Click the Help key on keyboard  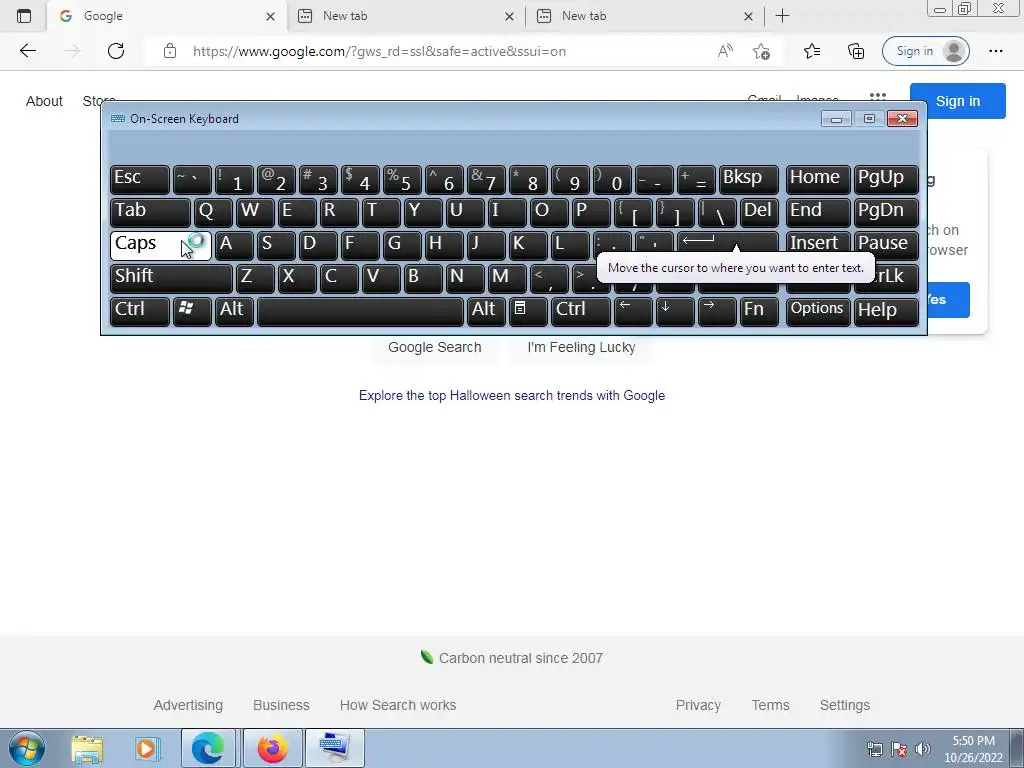coord(886,312)
